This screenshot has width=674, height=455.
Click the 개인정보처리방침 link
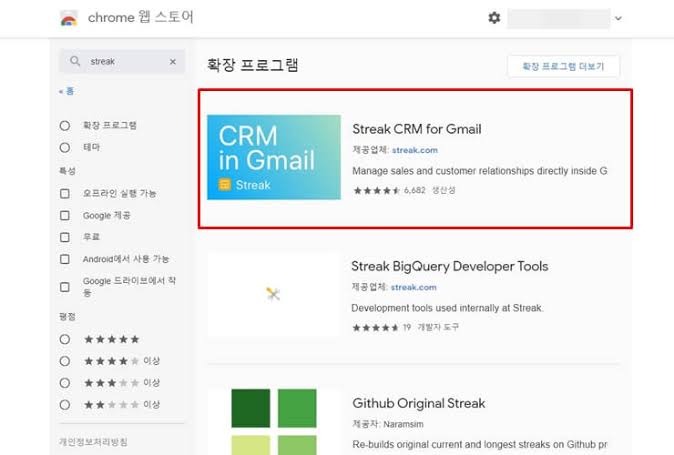point(93,442)
